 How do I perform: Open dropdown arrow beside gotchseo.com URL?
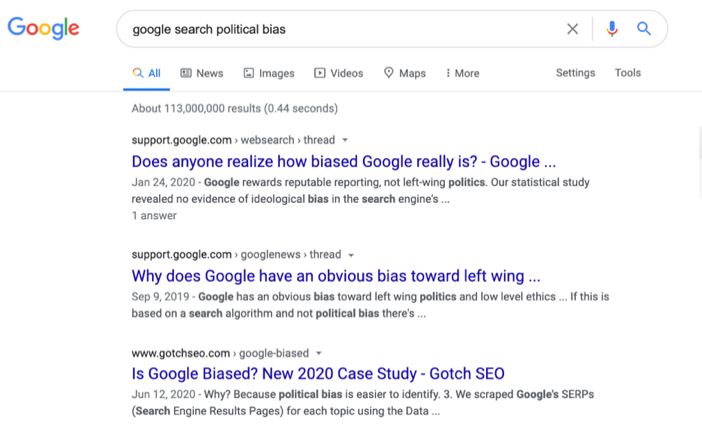tap(319, 353)
